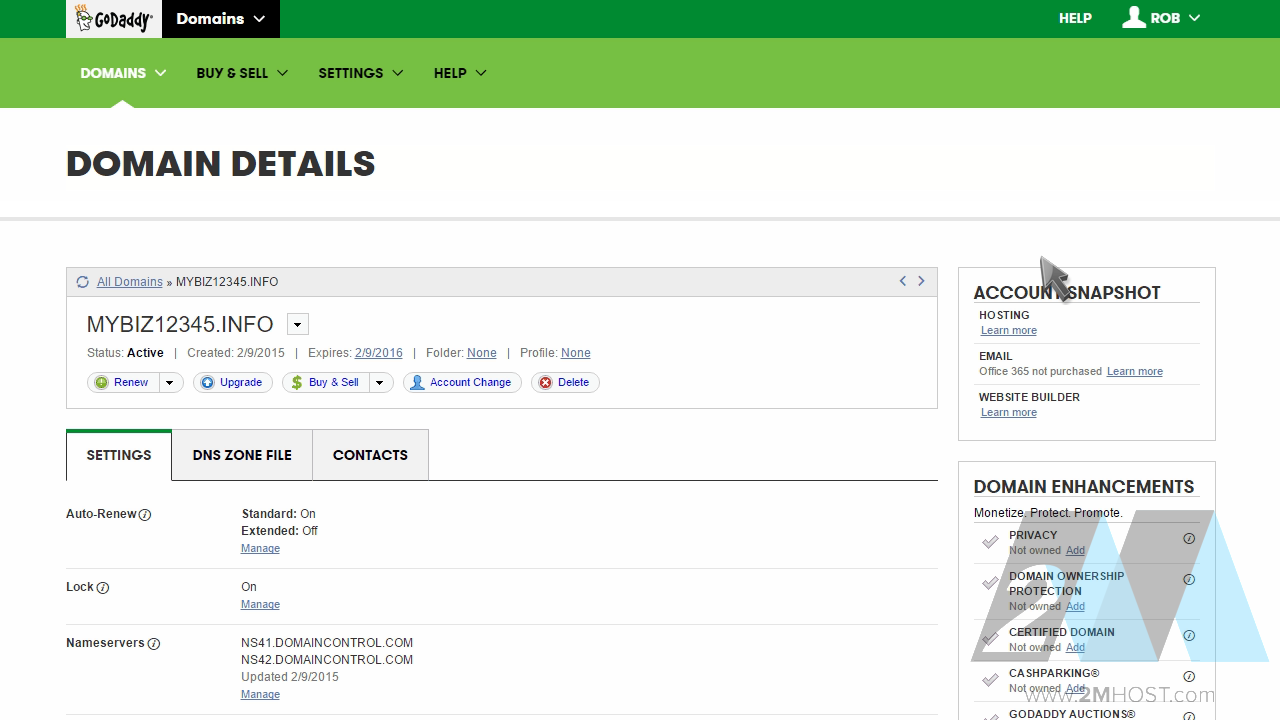
Task: Click the Upgrade button
Action: [233, 382]
